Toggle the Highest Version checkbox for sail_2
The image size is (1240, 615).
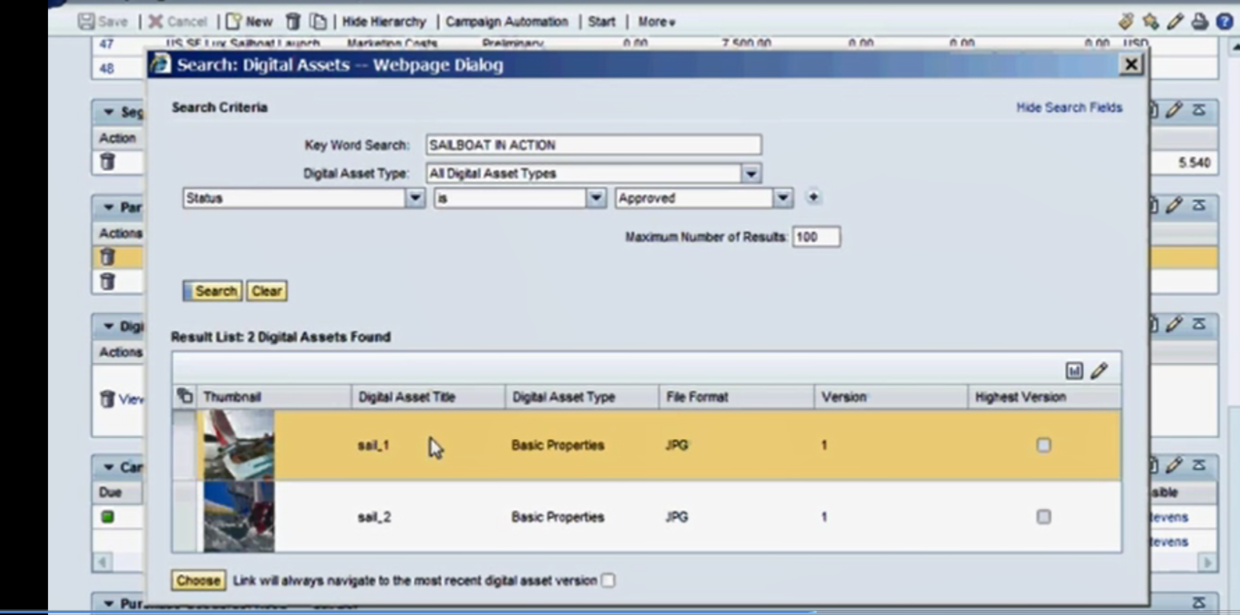click(1044, 517)
